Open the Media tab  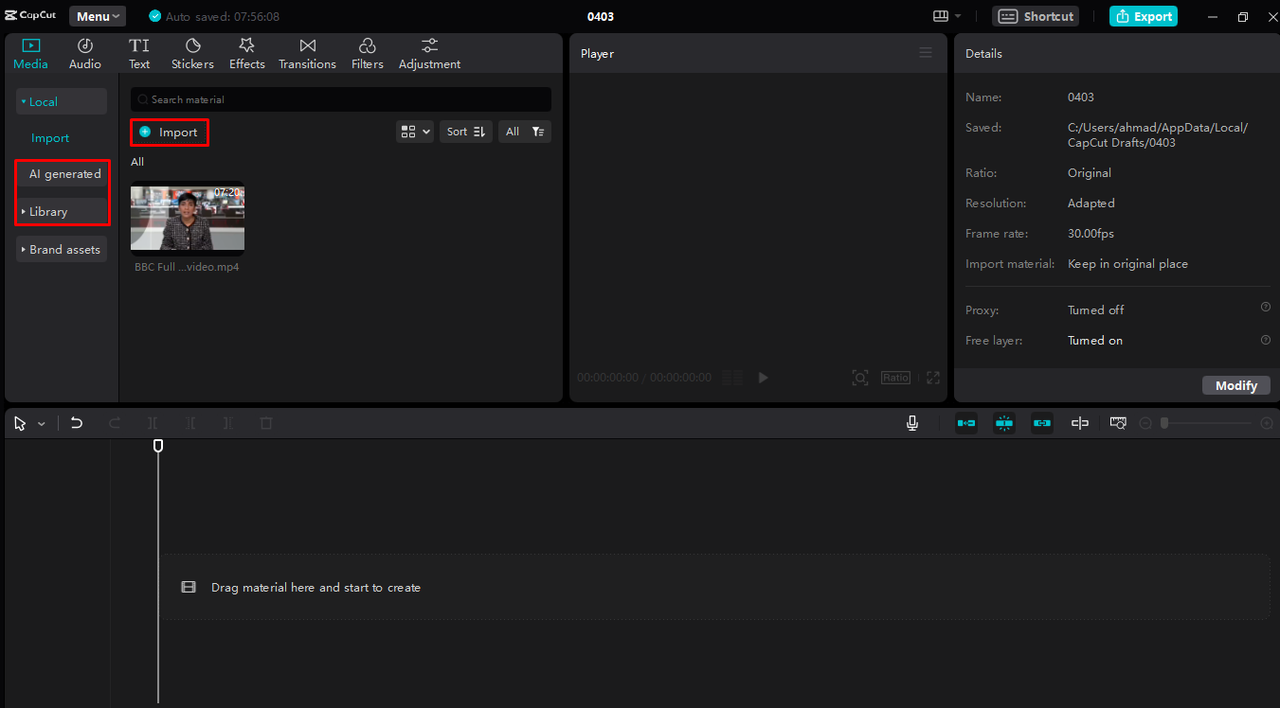[x=30, y=54]
